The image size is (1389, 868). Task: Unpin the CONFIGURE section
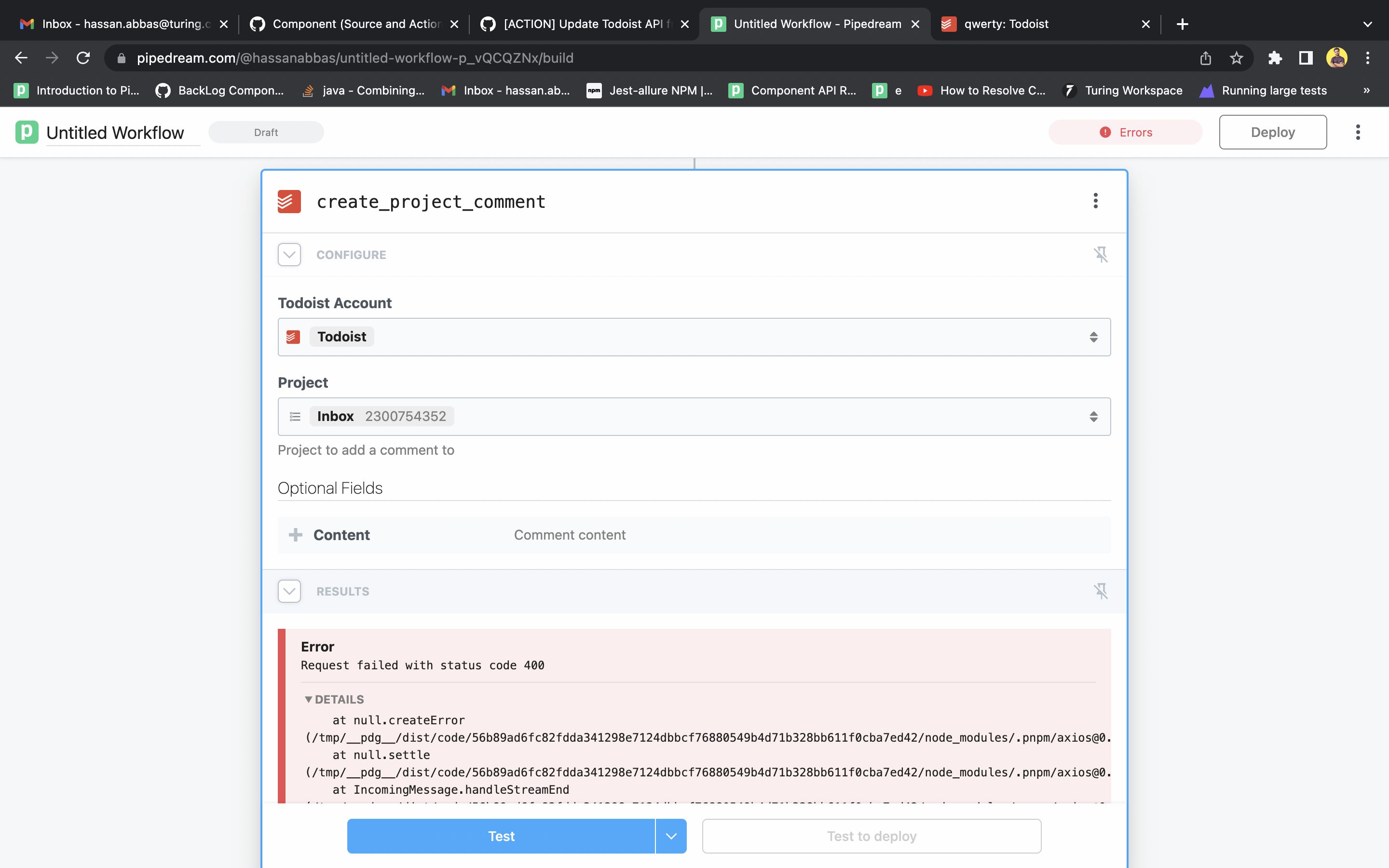1102,254
